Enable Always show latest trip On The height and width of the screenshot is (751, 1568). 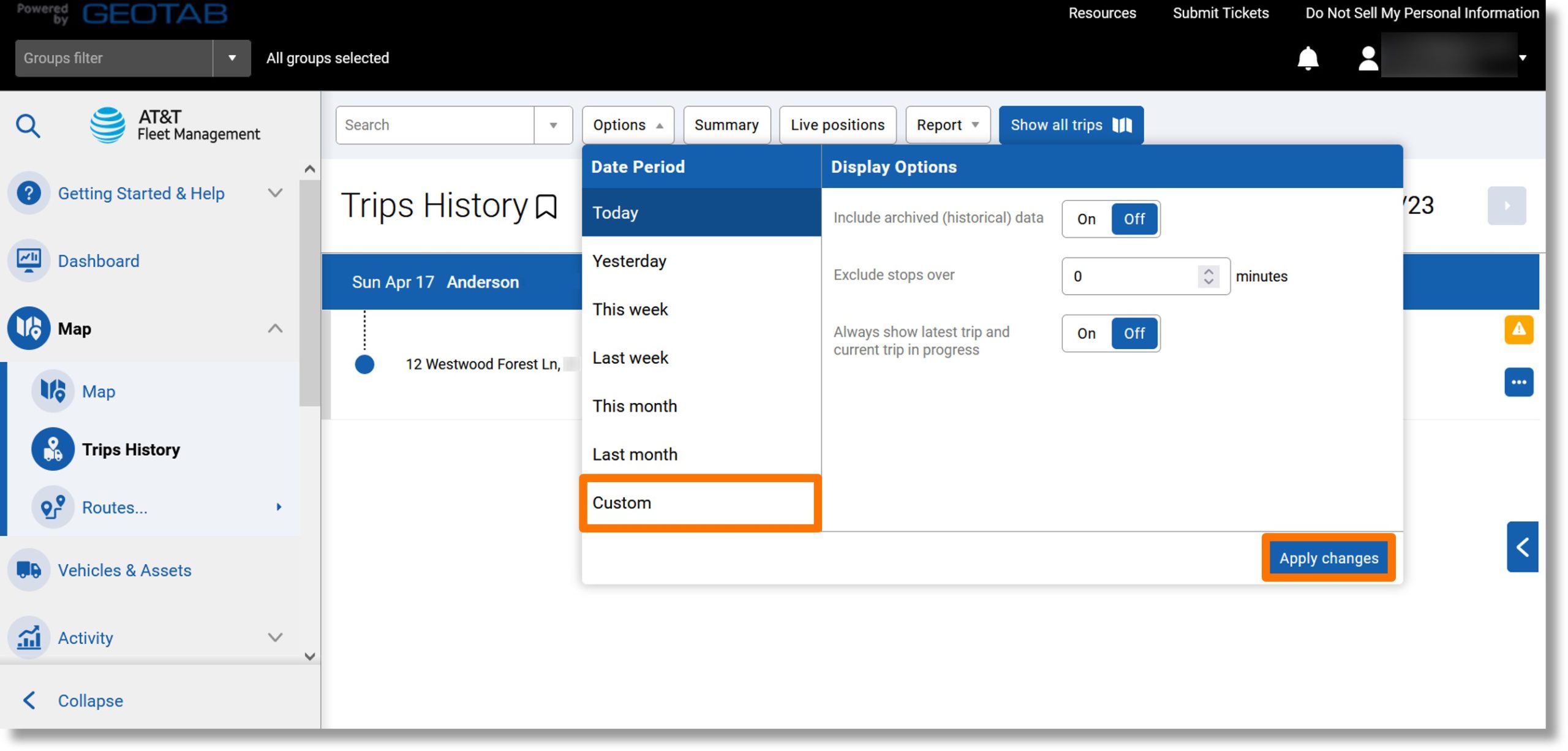pyautogui.click(x=1086, y=333)
